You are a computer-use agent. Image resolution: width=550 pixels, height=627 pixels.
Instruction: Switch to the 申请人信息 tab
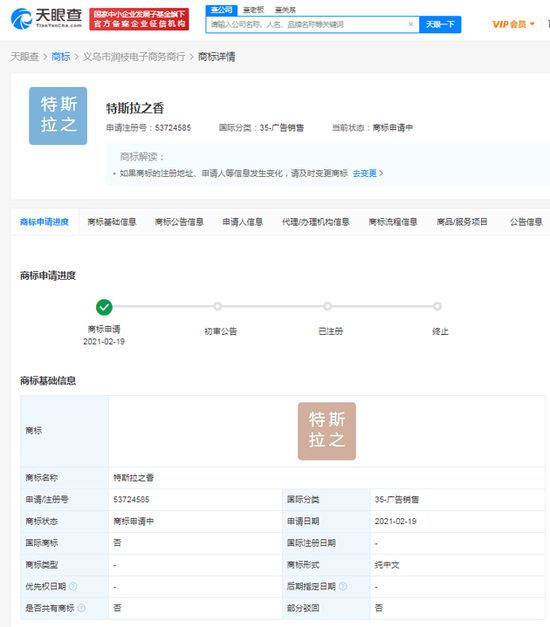click(243, 222)
